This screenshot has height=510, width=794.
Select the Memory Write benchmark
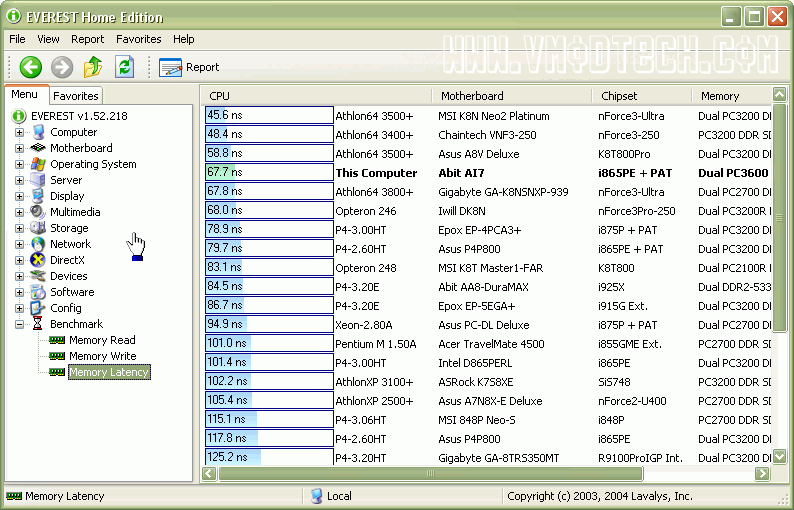coord(103,356)
